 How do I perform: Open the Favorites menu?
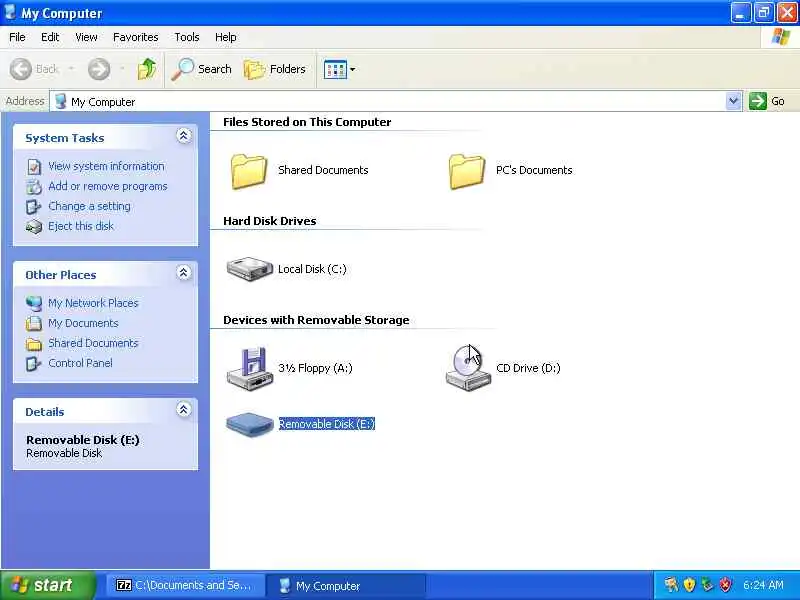pos(136,37)
